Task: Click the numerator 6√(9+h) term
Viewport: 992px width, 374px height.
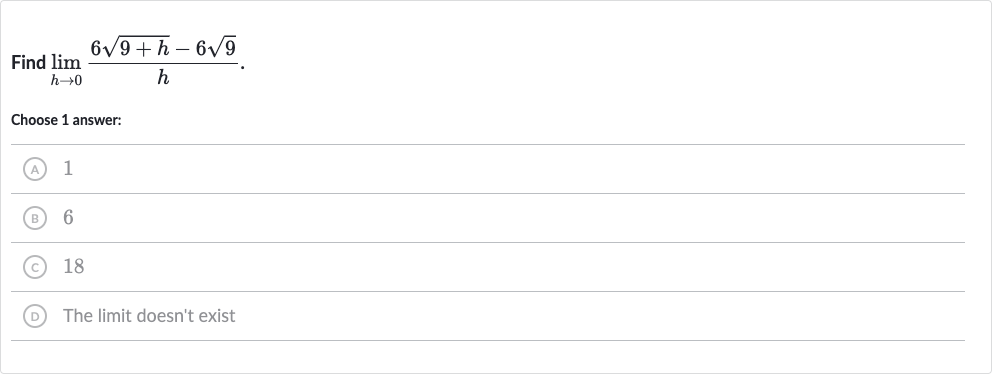Action: click(x=130, y=47)
